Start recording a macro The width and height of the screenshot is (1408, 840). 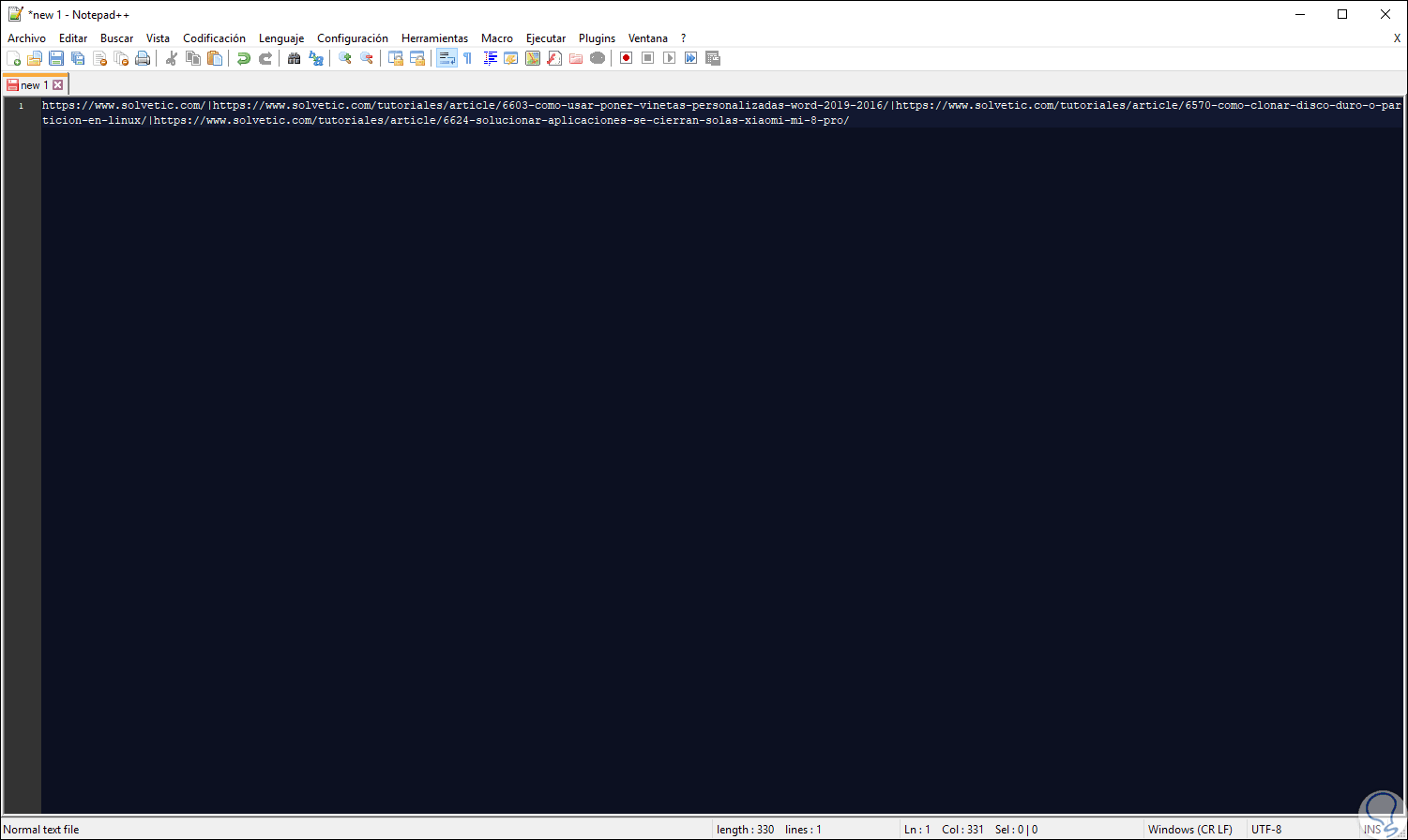626,58
